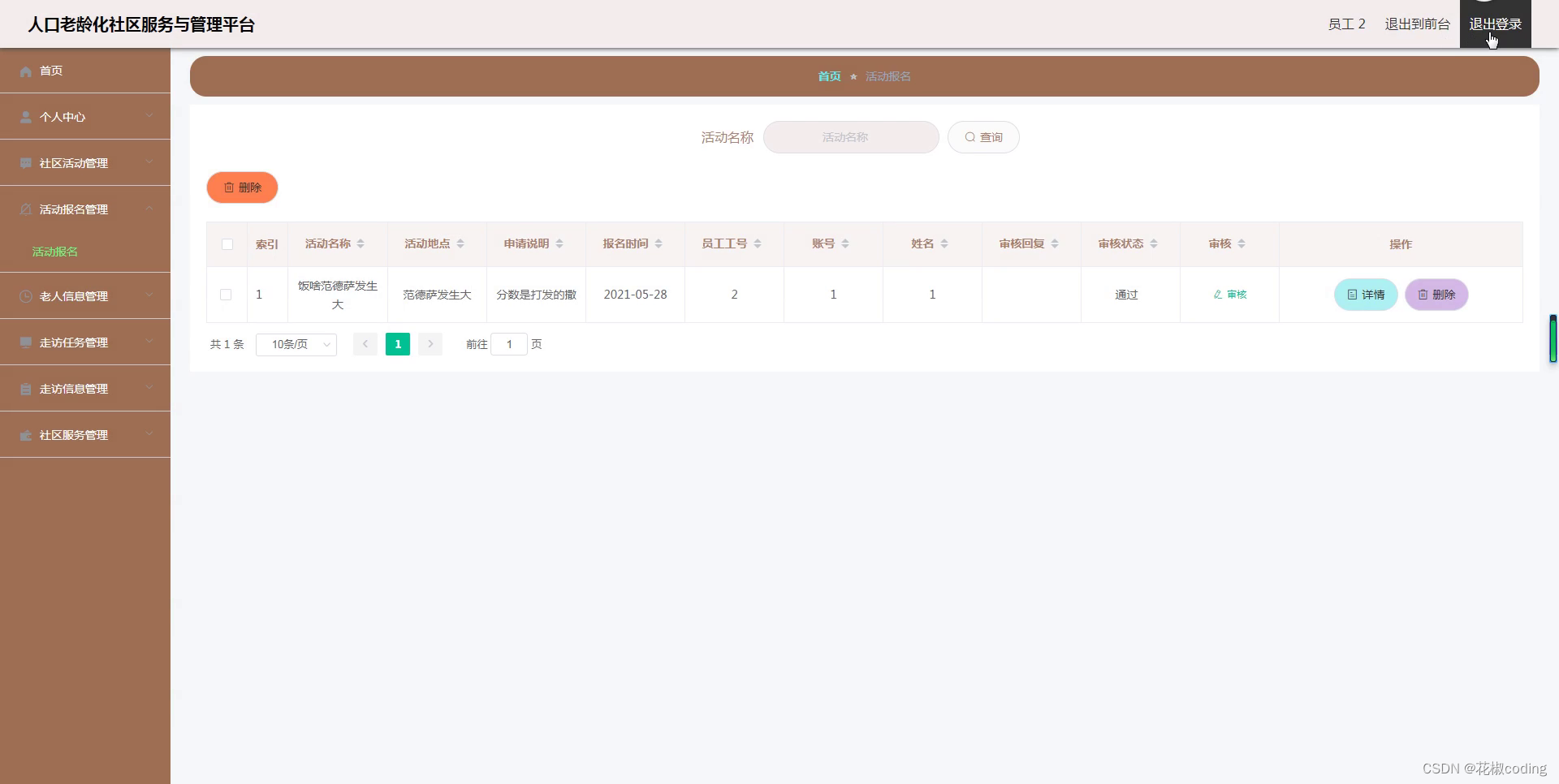Select page 1 in the pagination
Image resolution: width=1559 pixels, height=784 pixels.
click(398, 345)
